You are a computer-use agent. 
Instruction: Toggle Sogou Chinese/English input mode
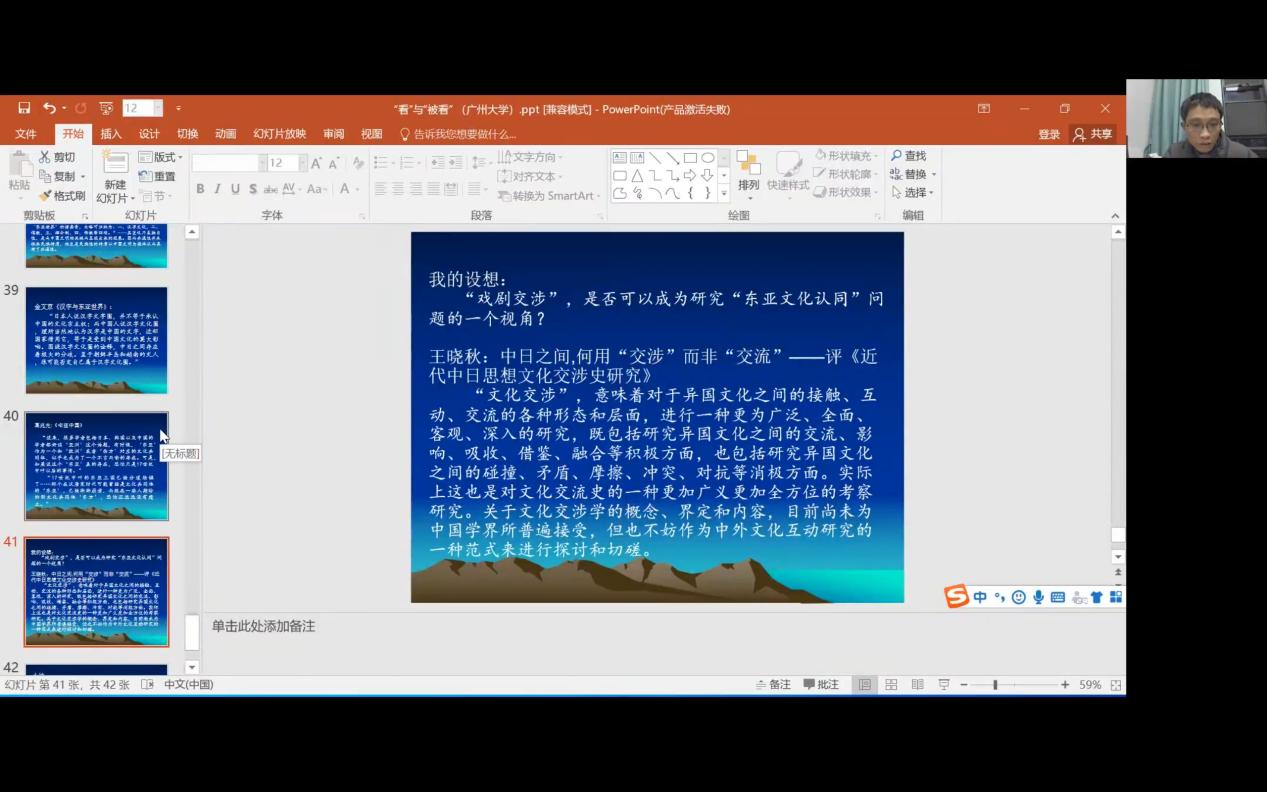(980, 597)
